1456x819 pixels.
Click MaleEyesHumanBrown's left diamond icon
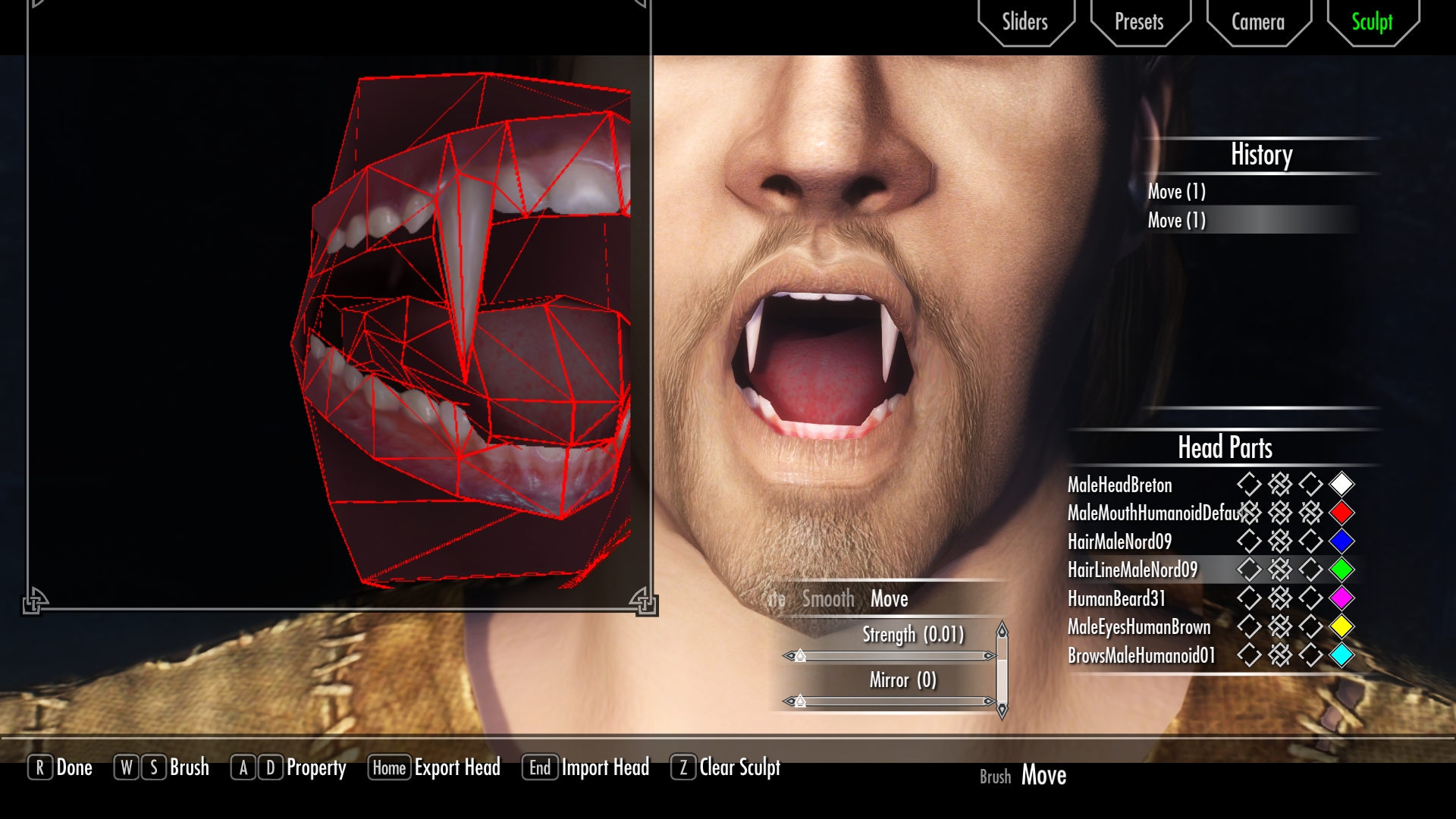pos(1249,626)
